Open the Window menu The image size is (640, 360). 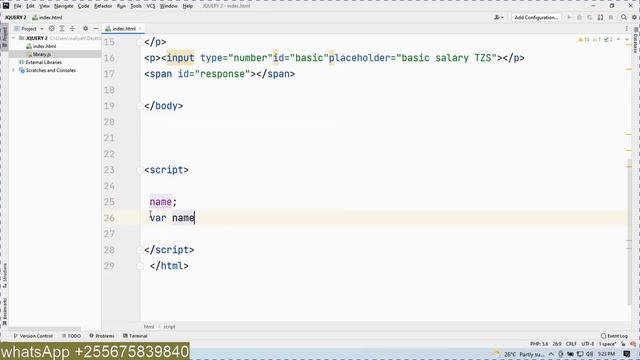click(169, 6)
